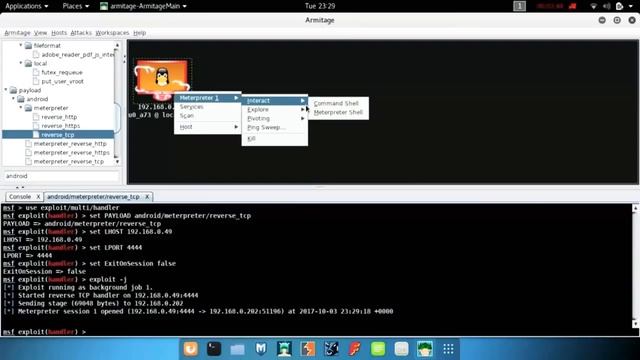
Task: Expand the Explore submenu
Action: (275, 109)
